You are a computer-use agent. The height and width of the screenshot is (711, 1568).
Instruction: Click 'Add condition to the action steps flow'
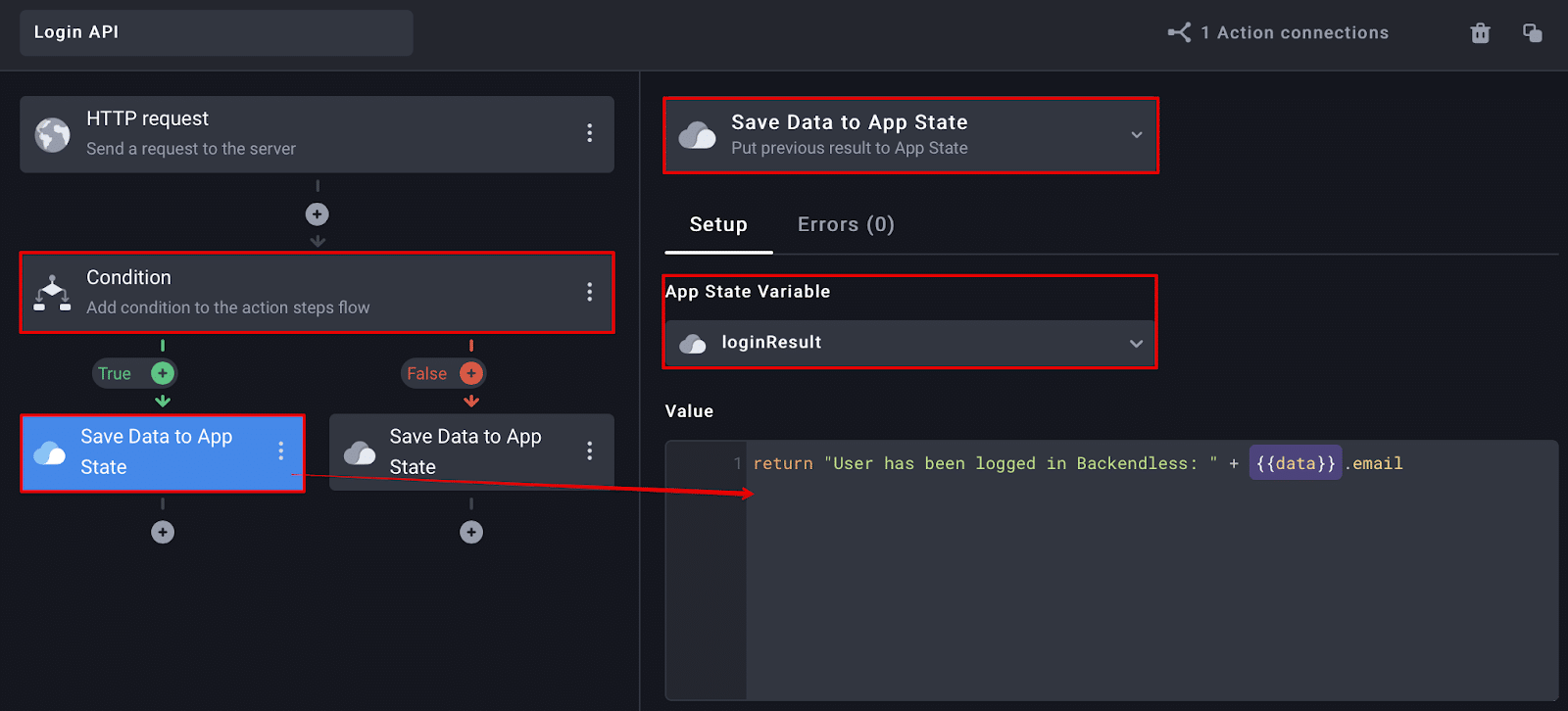coord(228,308)
